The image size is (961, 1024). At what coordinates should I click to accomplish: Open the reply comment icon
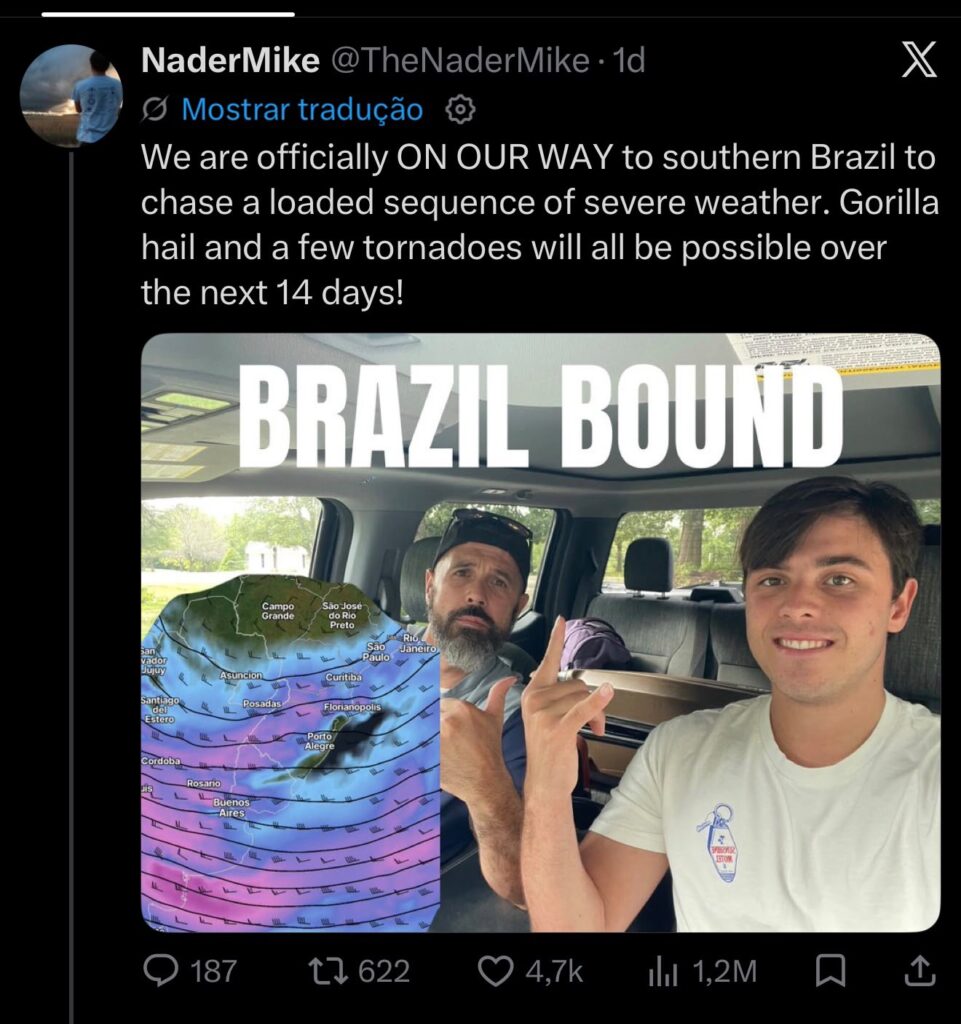coord(161,971)
